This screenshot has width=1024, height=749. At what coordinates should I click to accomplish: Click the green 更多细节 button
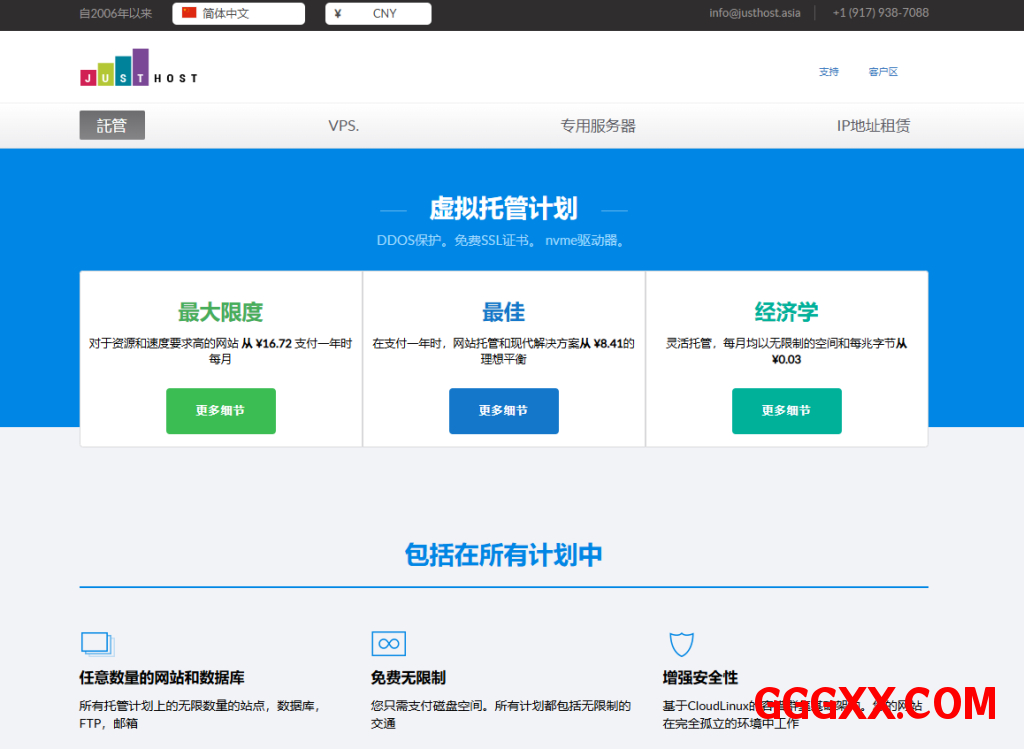coord(221,411)
